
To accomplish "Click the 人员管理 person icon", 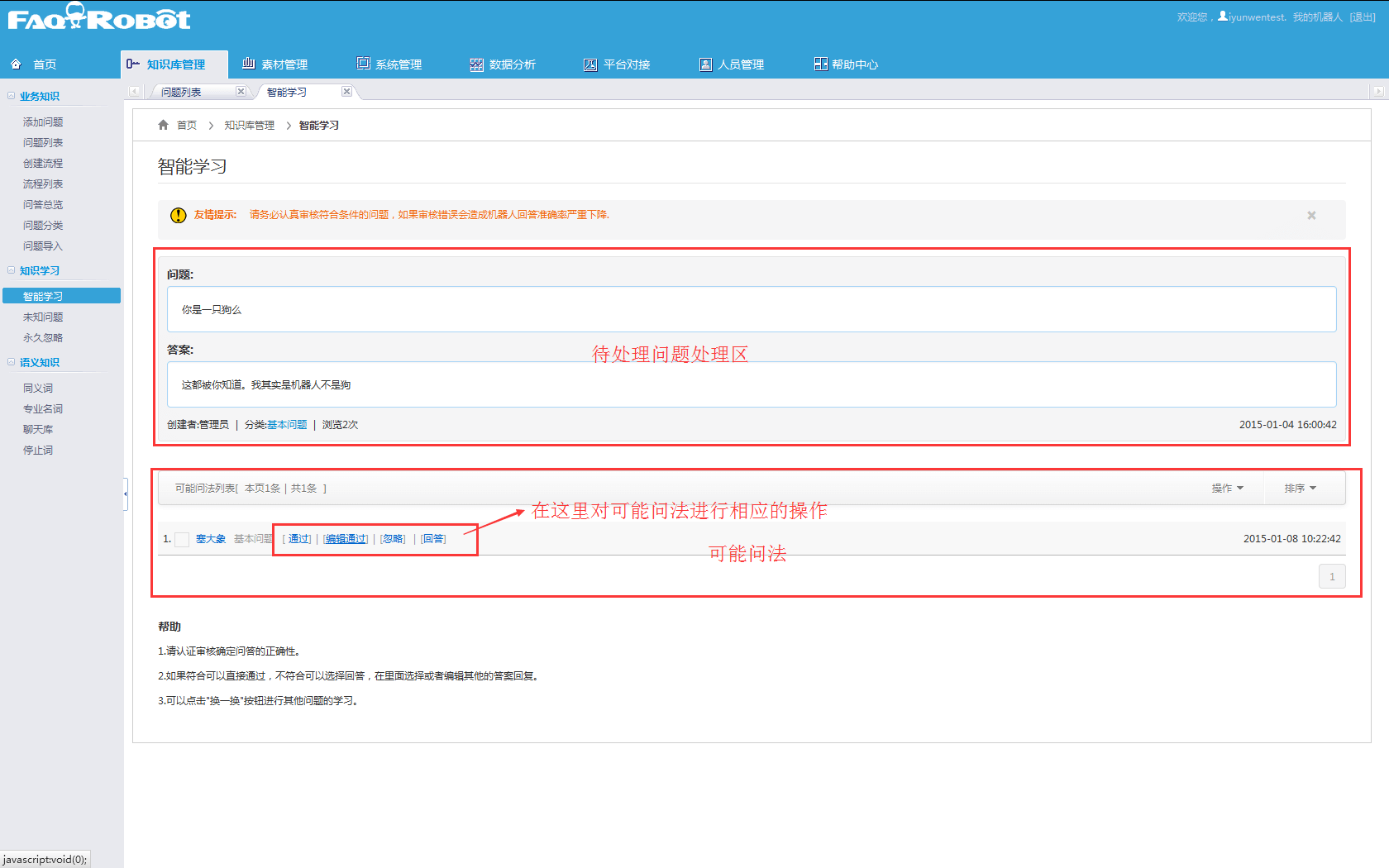I will [705, 64].
